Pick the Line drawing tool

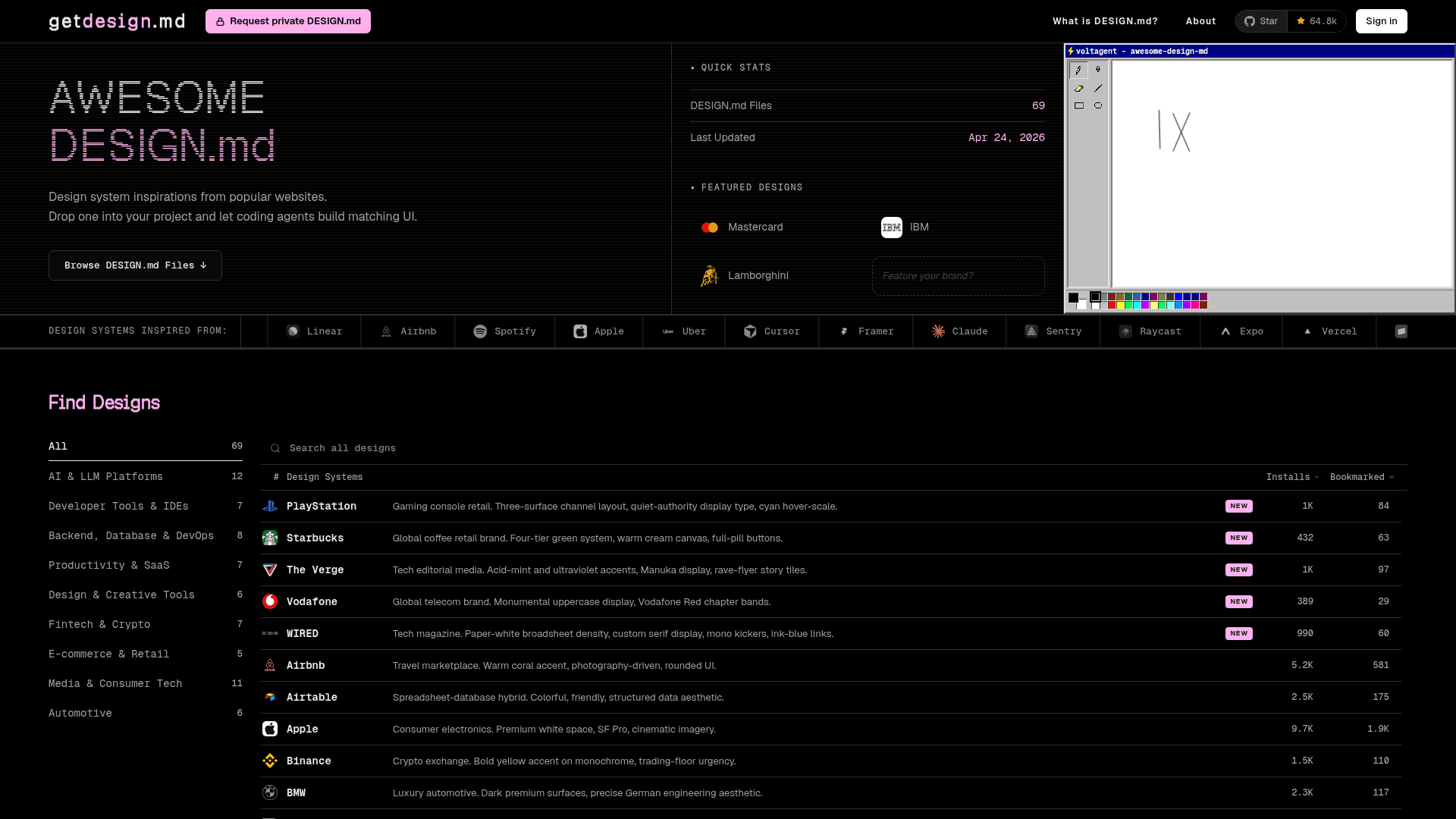(1099, 88)
